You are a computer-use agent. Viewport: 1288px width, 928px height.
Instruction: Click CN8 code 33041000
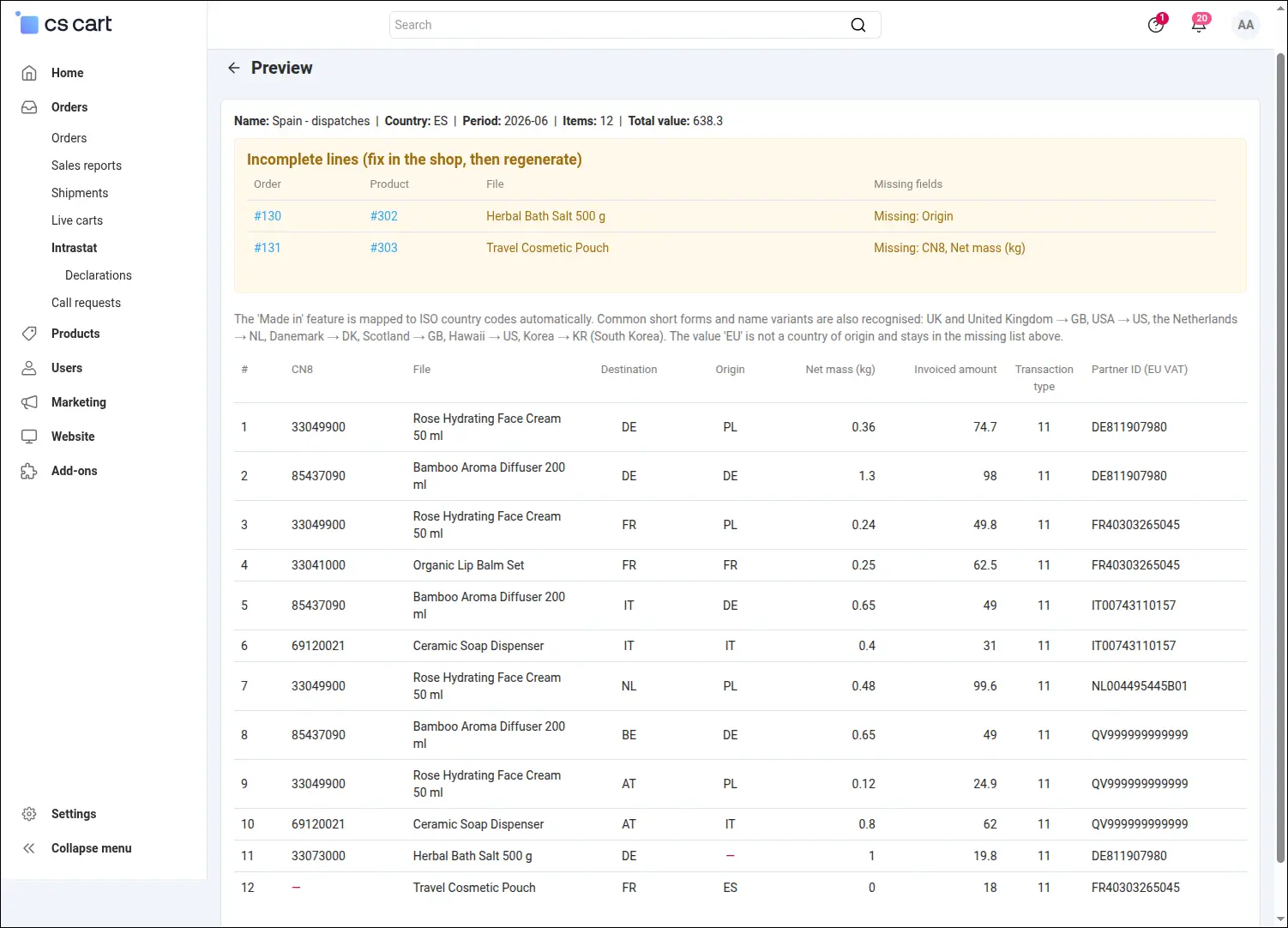318,565
